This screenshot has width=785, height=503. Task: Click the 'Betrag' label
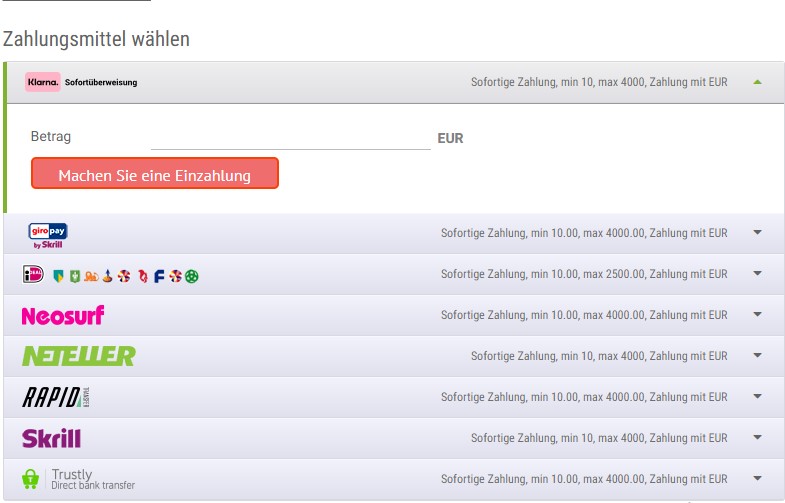click(51, 136)
